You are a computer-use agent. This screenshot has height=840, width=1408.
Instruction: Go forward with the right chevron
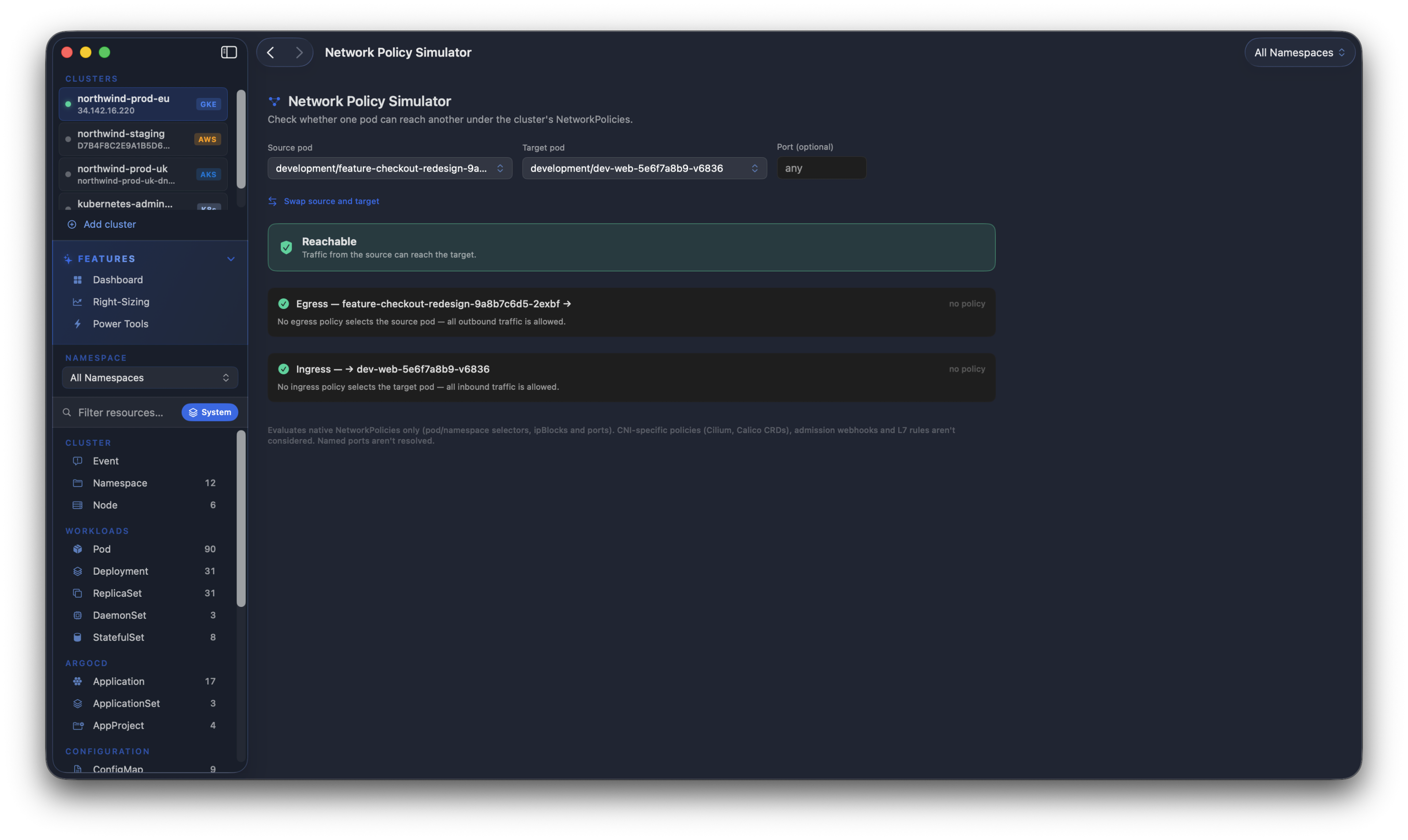tap(299, 52)
